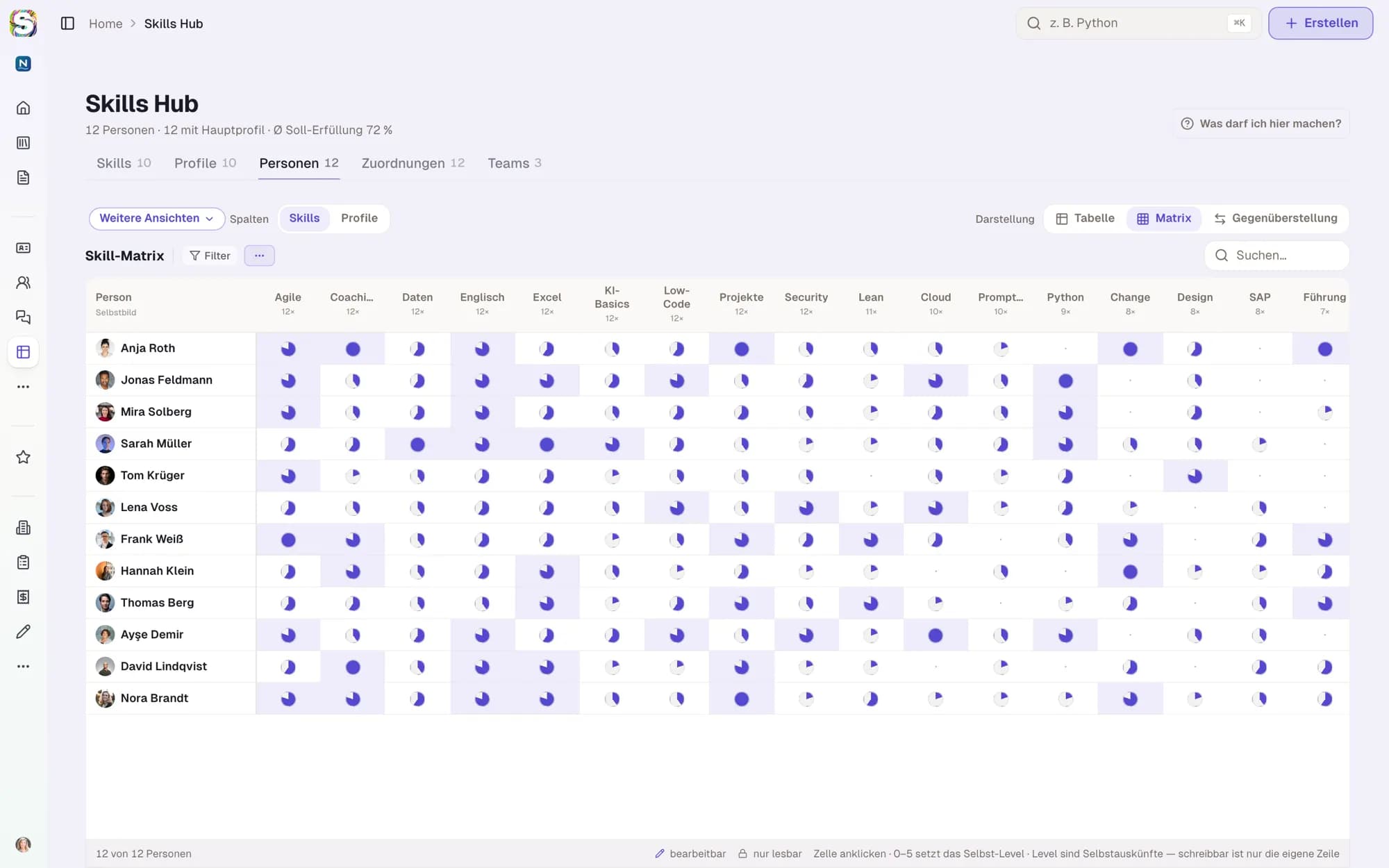The height and width of the screenshot is (868, 1389).
Task: Open the people icon in the sidebar
Action: tap(23, 283)
